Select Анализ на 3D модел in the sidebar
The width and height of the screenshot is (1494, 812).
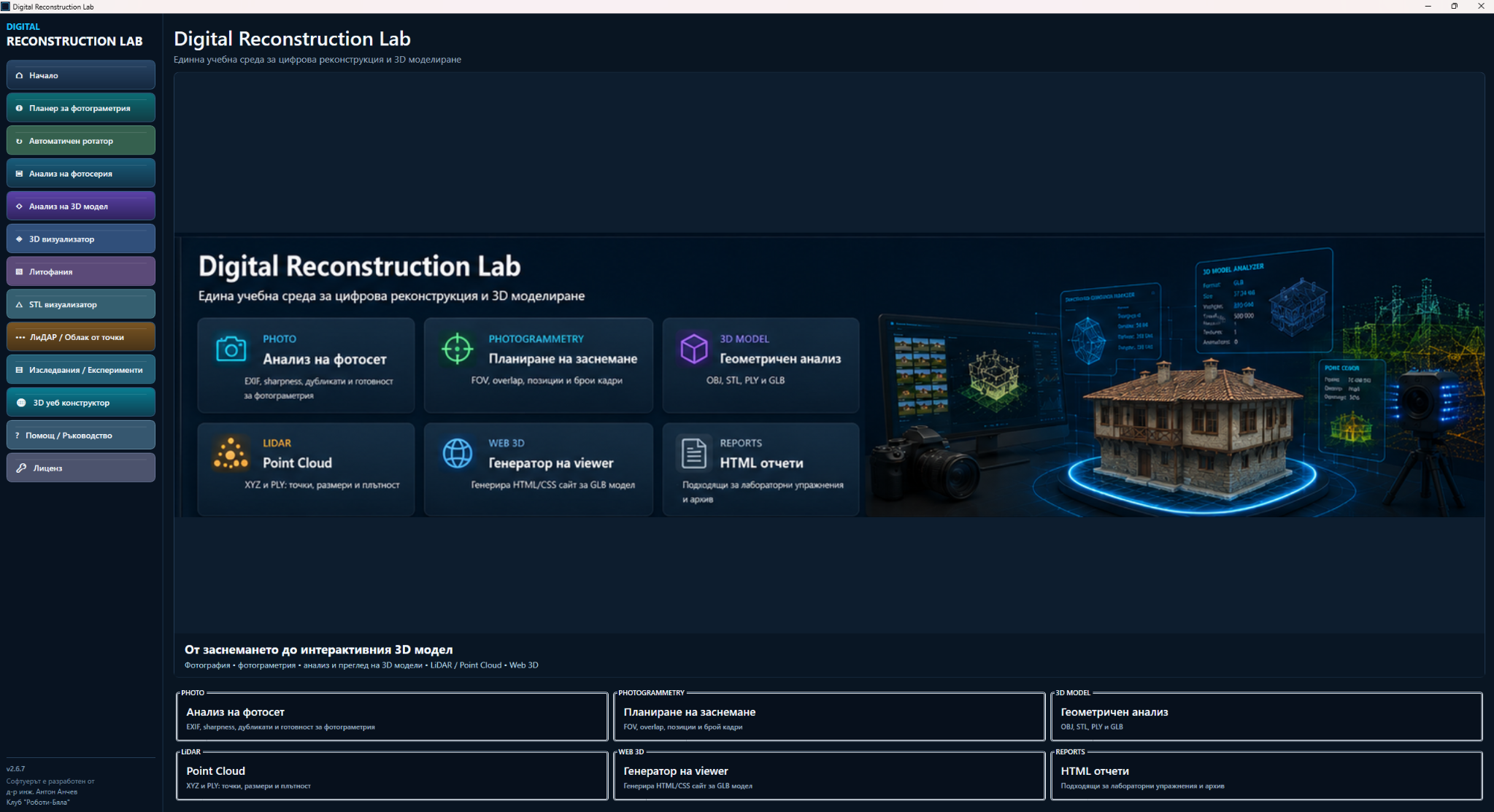[81, 206]
